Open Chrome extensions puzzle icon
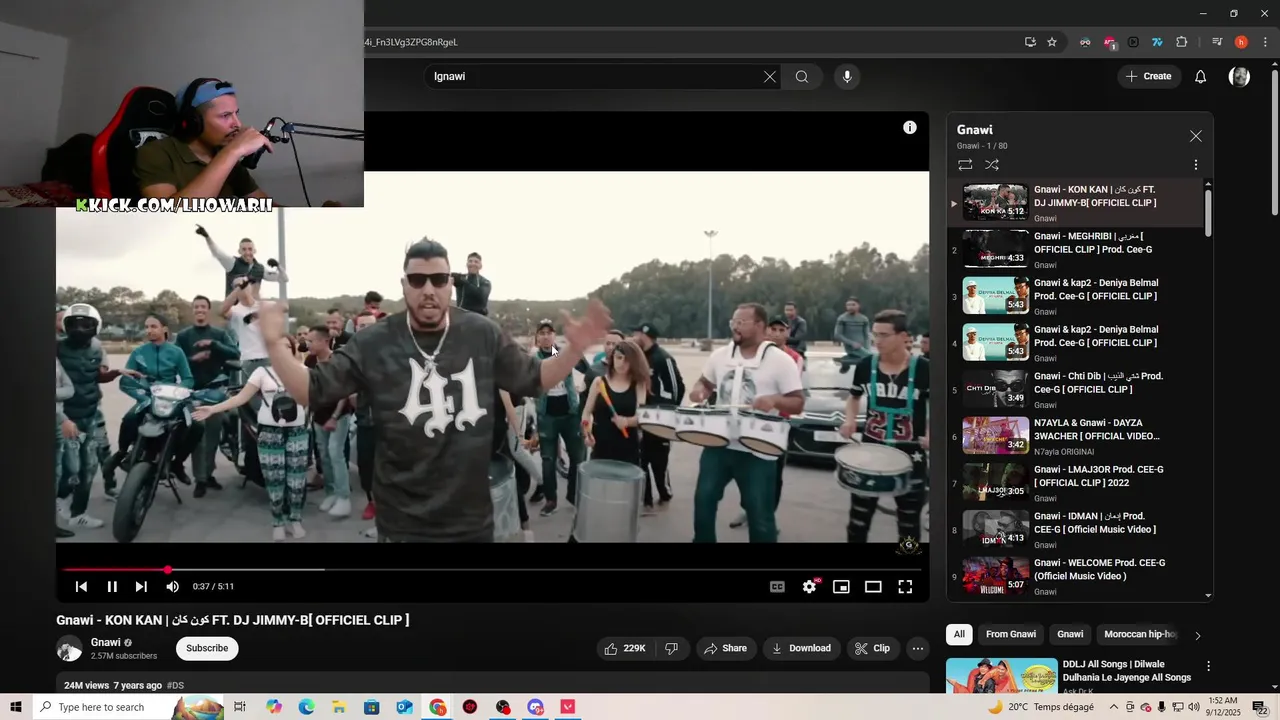 (1181, 42)
